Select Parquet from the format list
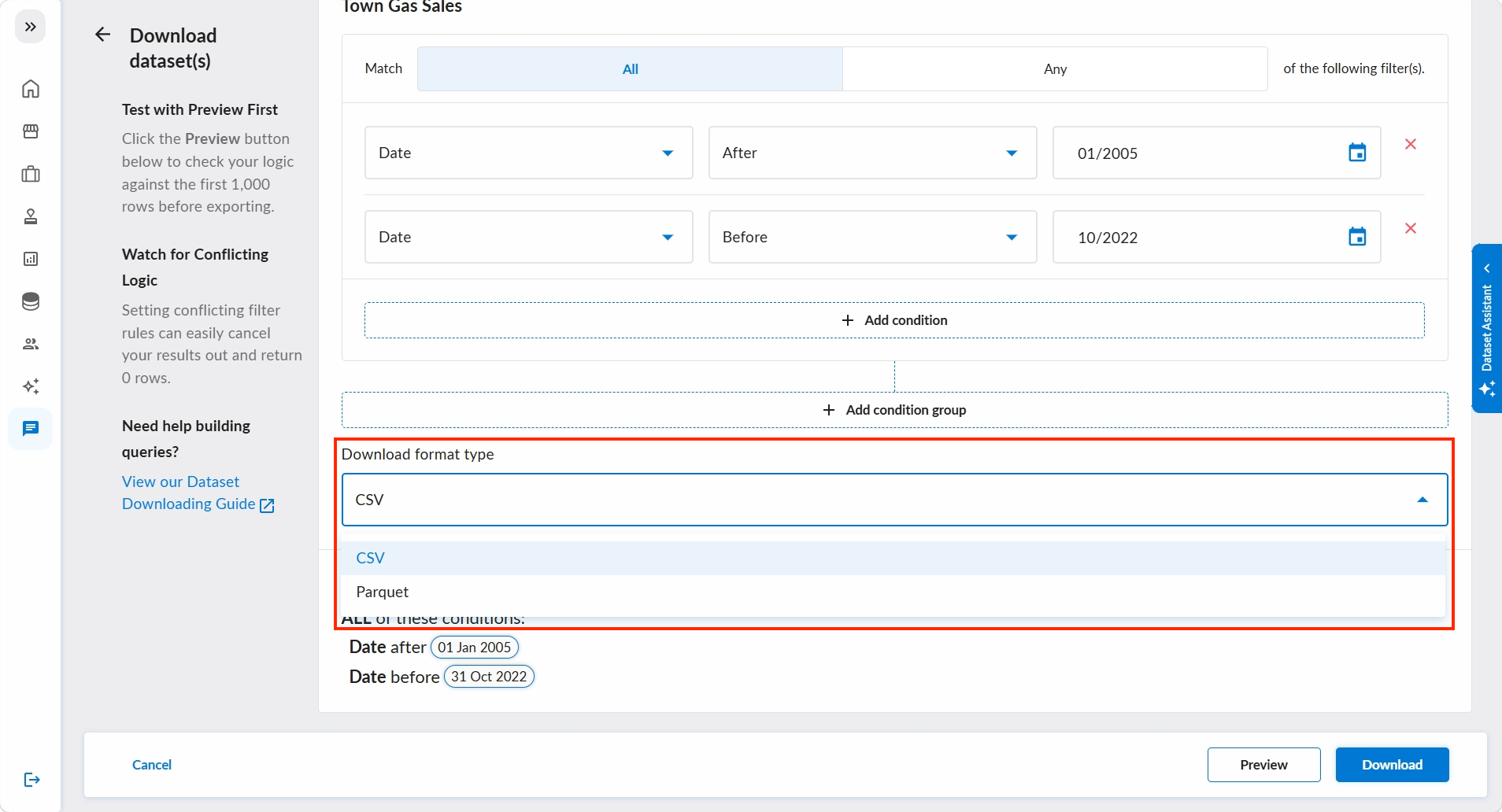 pyautogui.click(x=894, y=592)
